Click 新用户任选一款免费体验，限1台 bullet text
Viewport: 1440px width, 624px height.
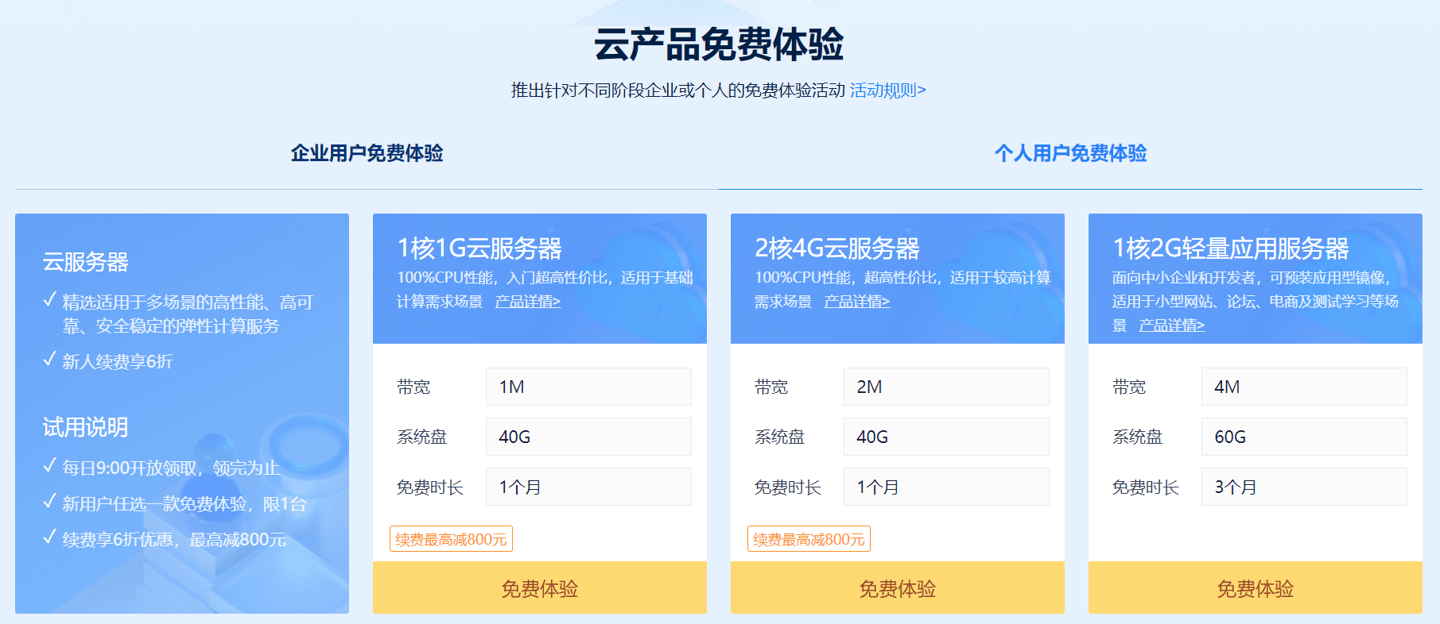(185, 503)
